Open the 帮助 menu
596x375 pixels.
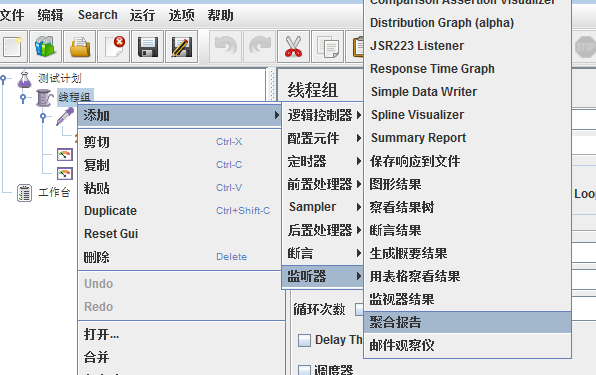click(220, 15)
